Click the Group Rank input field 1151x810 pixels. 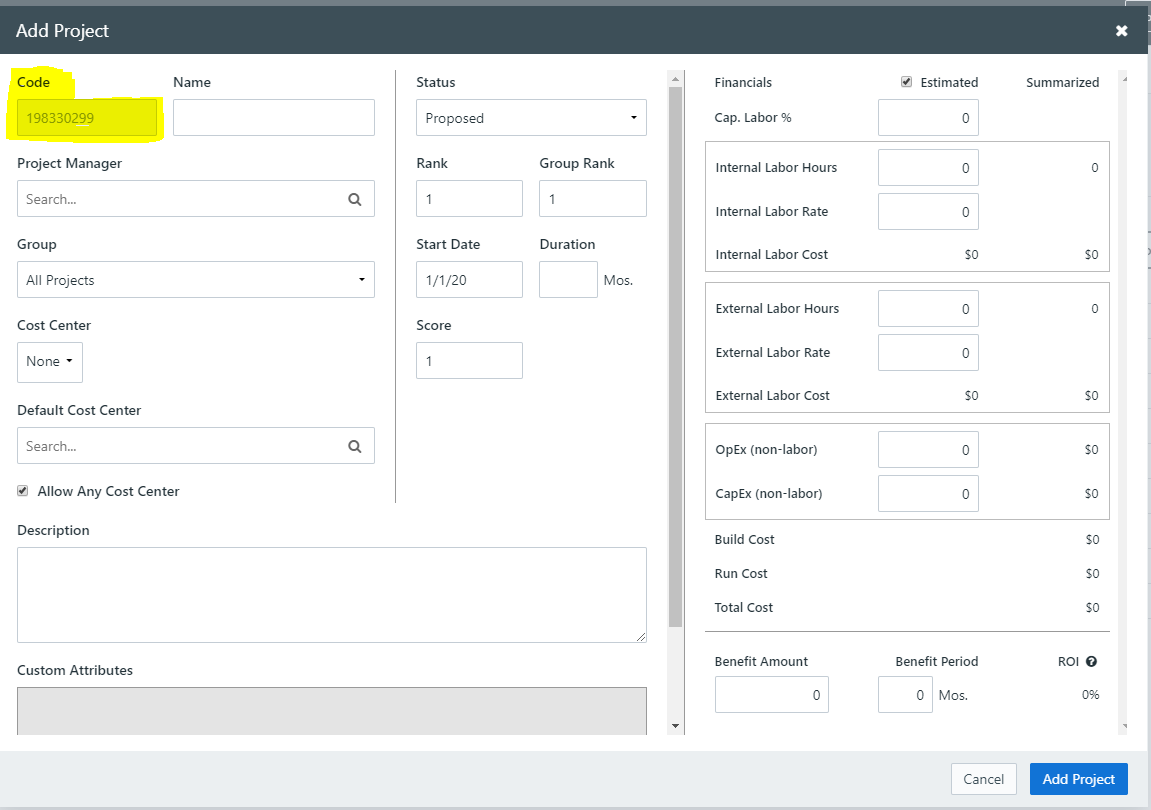[592, 199]
